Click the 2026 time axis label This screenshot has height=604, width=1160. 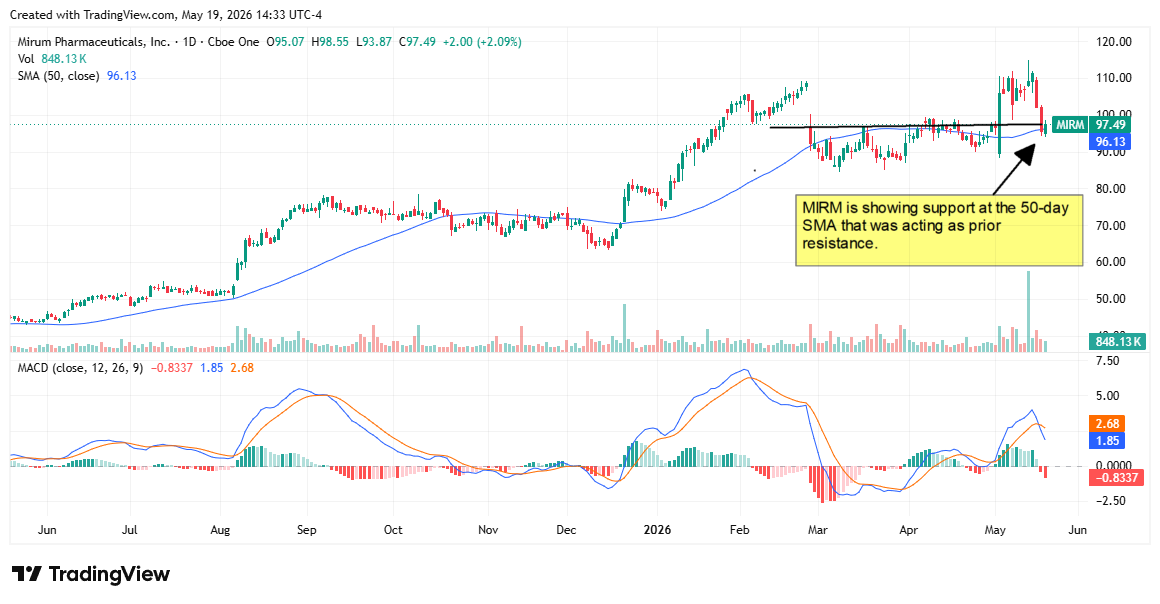click(x=658, y=530)
